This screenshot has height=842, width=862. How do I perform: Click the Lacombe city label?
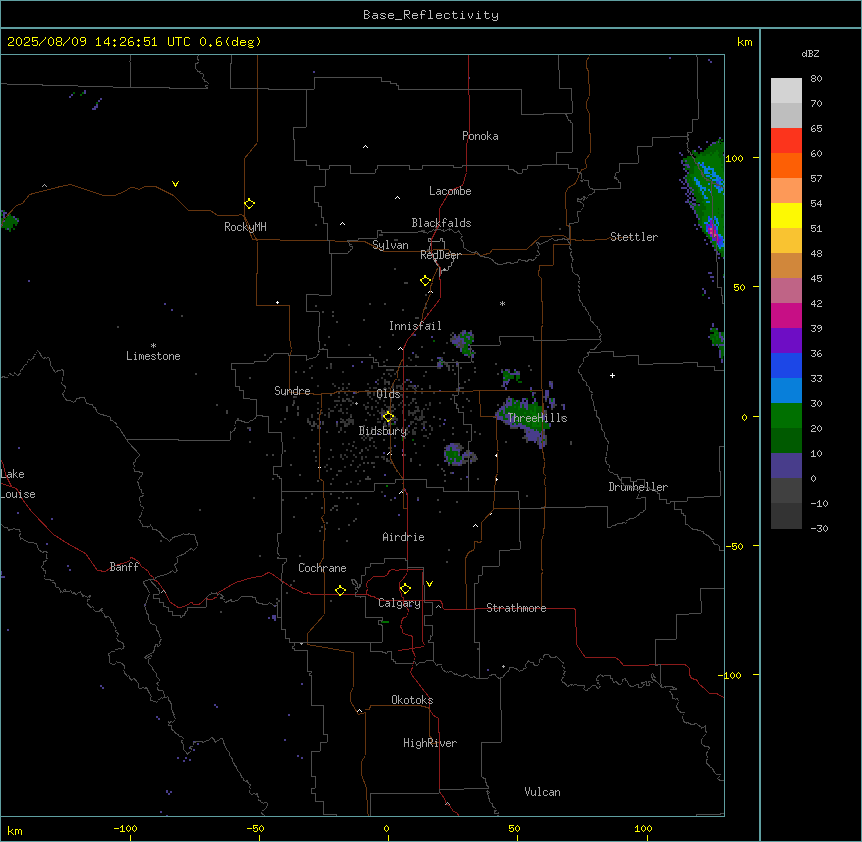450,191
